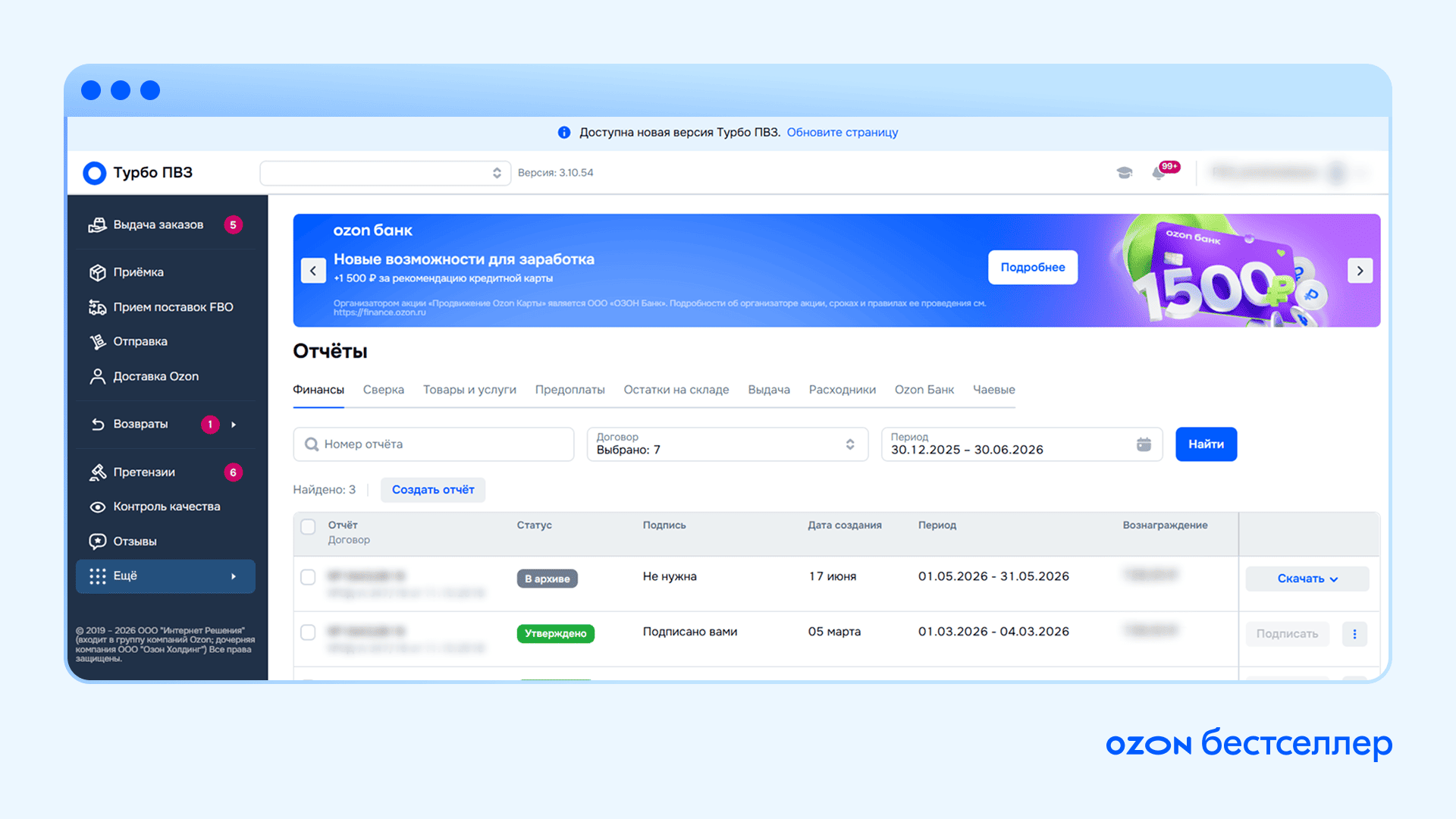The width and height of the screenshot is (1456, 819).
Task: Click the Найти search button
Action: click(1207, 444)
